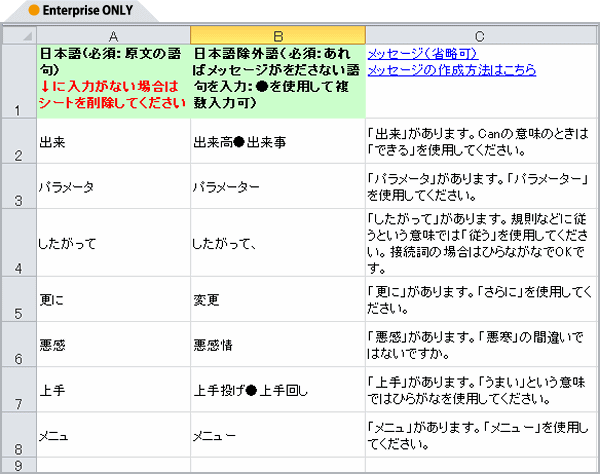This screenshot has height=474, width=600.
Task: Select row 9 header
Action: pos(20,464)
